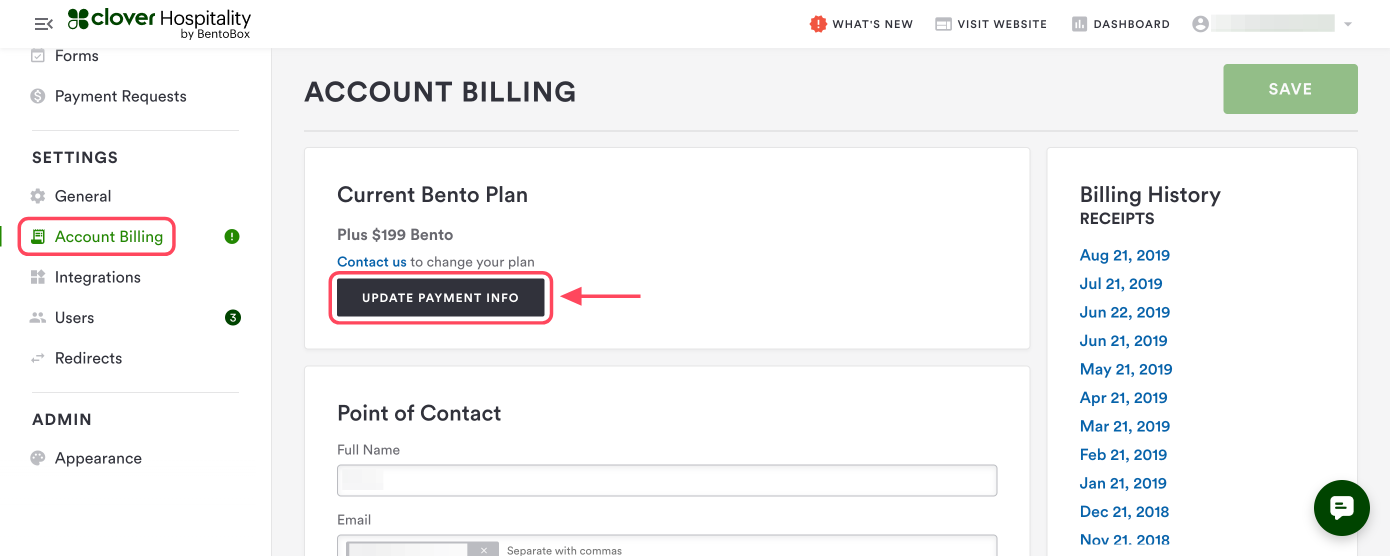Click the Users badge showing 3
Viewport: 1390px width, 556px height.
coord(233,318)
